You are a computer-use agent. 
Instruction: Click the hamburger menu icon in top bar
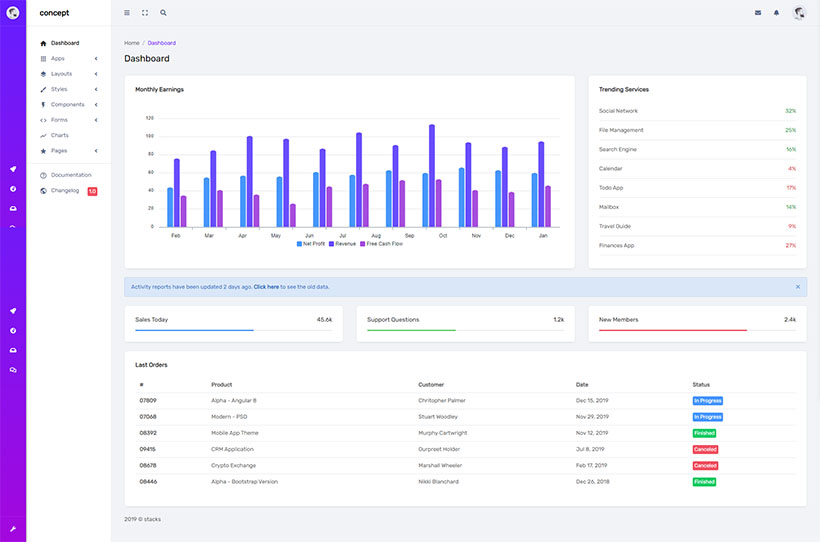[127, 13]
